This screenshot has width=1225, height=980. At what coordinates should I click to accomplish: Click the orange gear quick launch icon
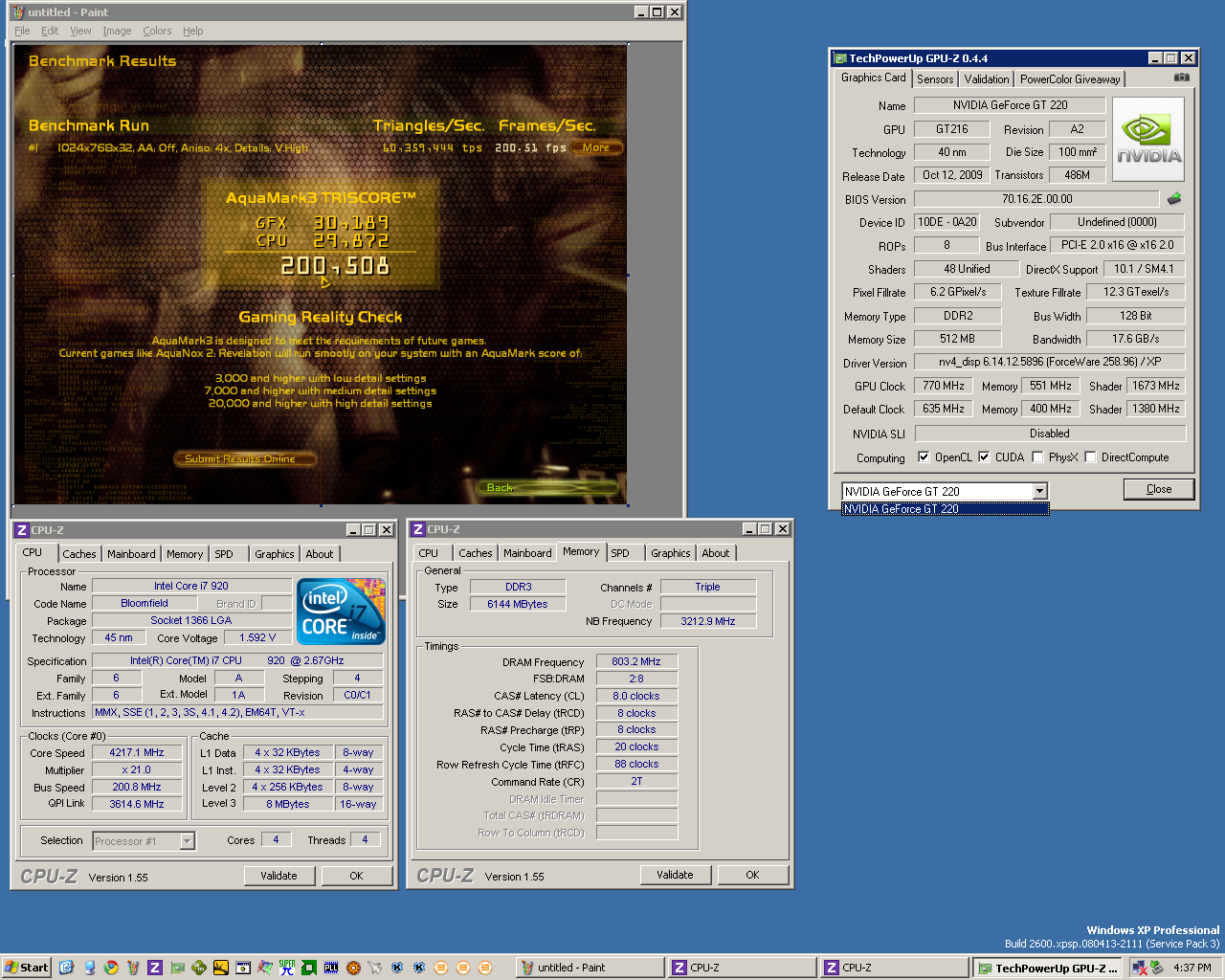[x=353, y=968]
